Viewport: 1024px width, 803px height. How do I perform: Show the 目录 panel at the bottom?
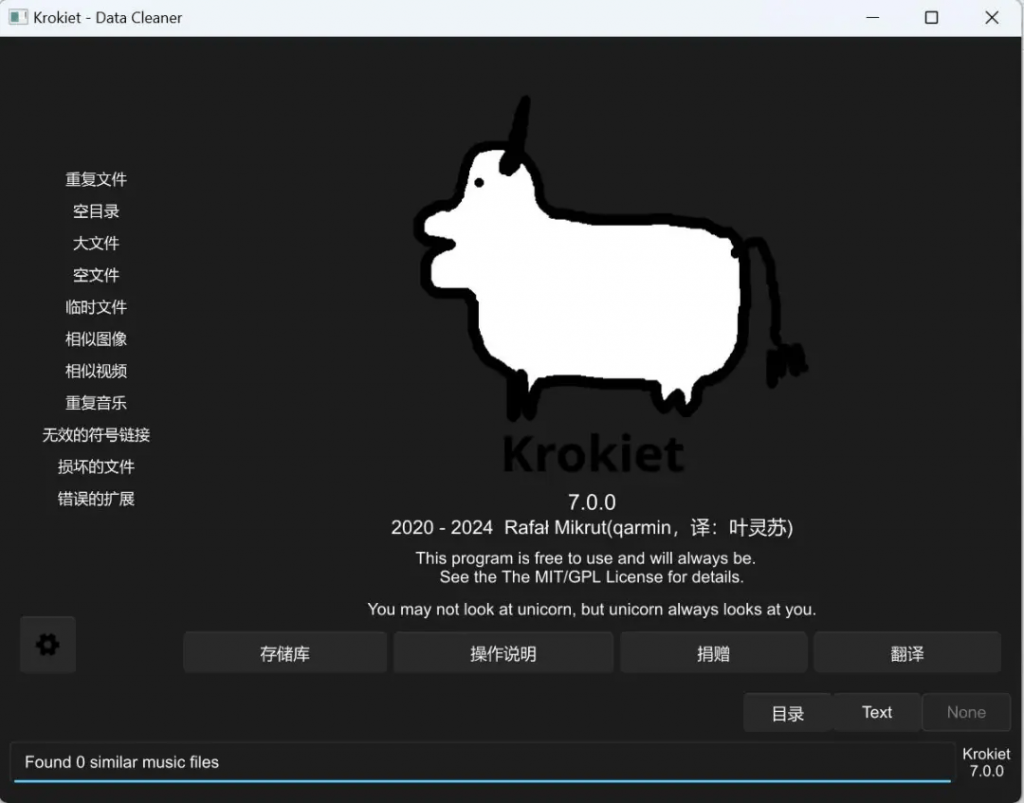[787, 713]
